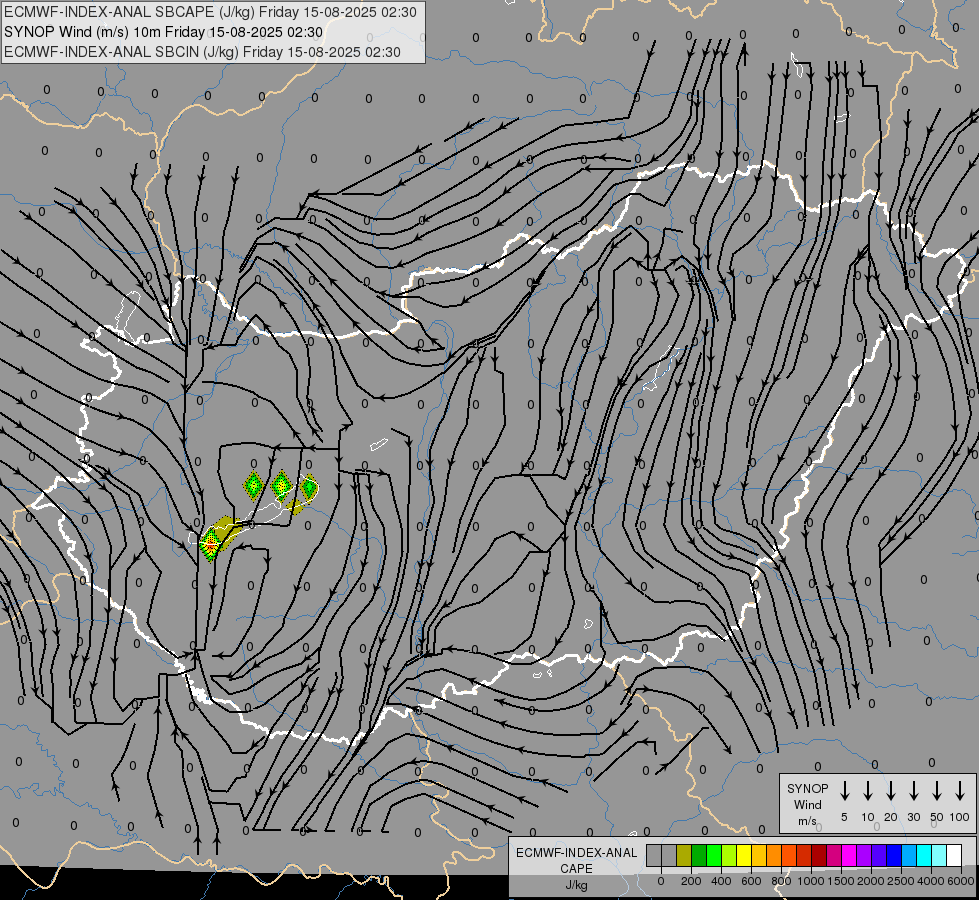Image resolution: width=979 pixels, height=900 pixels.
Task: Click the title line 'ECMWF-INDEX-ANAL SBCAPE (J/kg)'
Action: (130, 12)
